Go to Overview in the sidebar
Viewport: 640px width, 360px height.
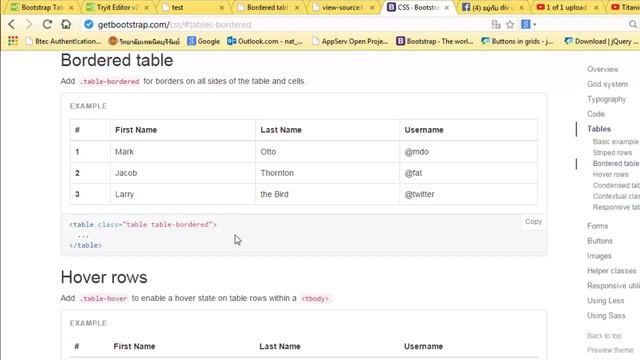coord(602,69)
